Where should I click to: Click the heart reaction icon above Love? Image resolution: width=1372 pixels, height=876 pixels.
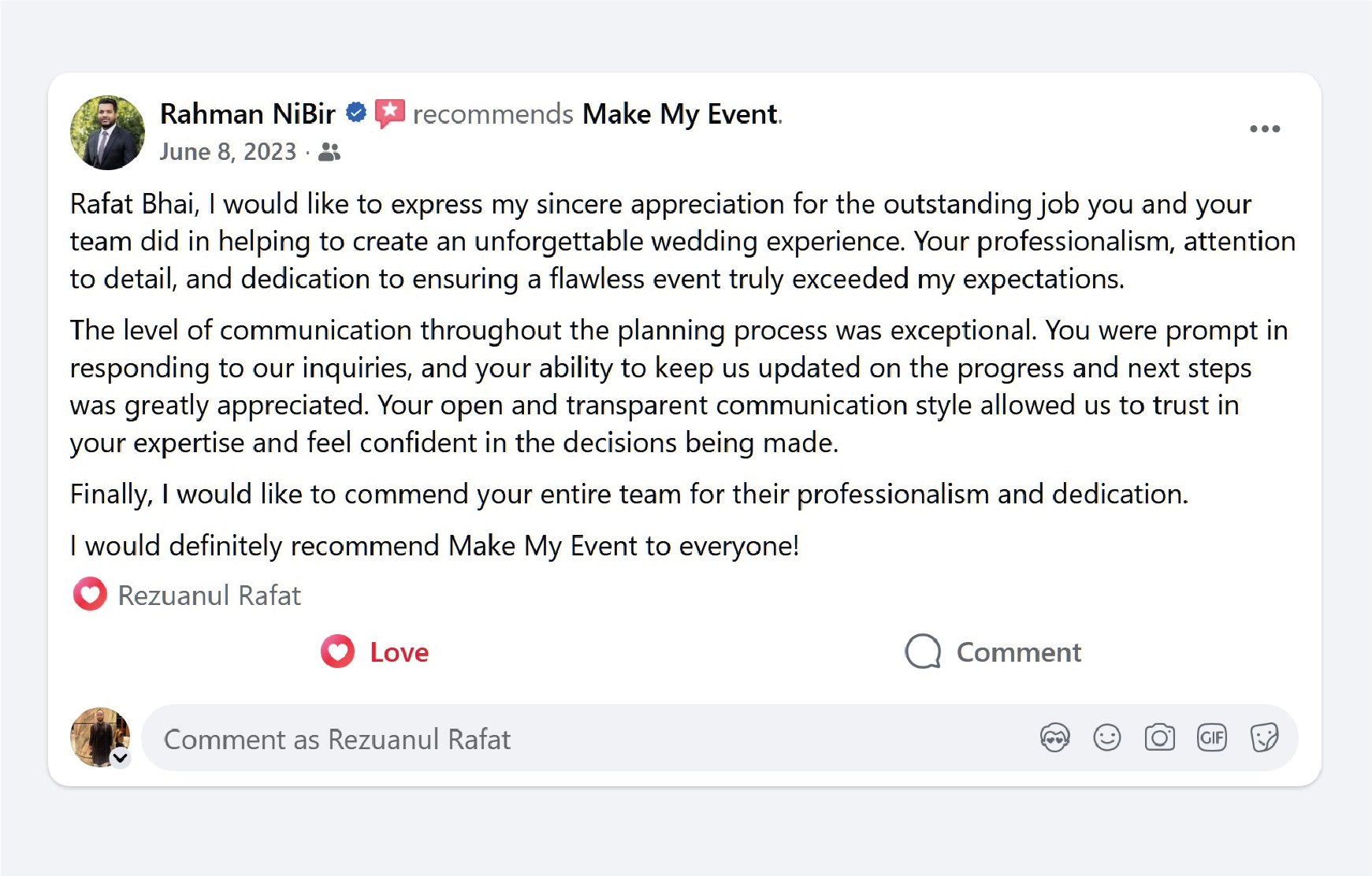point(90,594)
